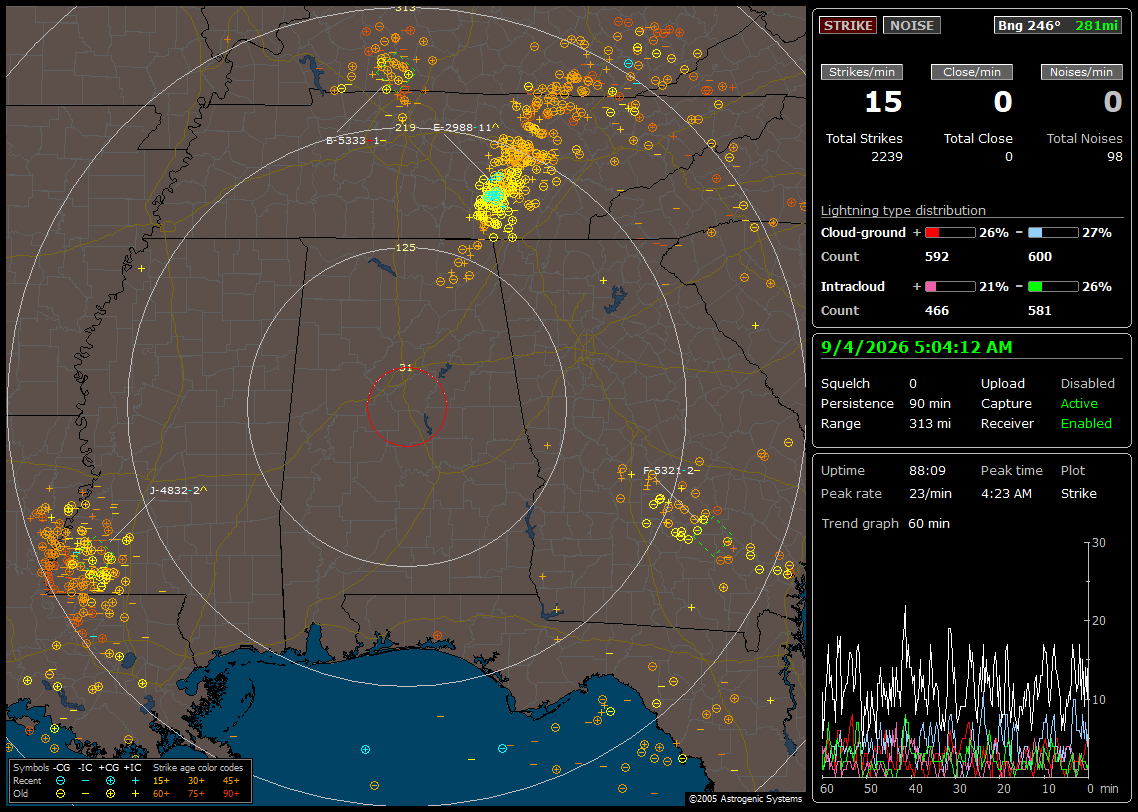Click the 125 range ring label
This screenshot has width=1138, height=812.
click(x=406, y=247)
